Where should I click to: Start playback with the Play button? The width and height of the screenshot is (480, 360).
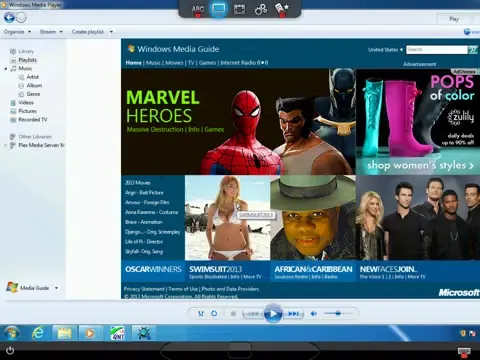pos(273,313)
